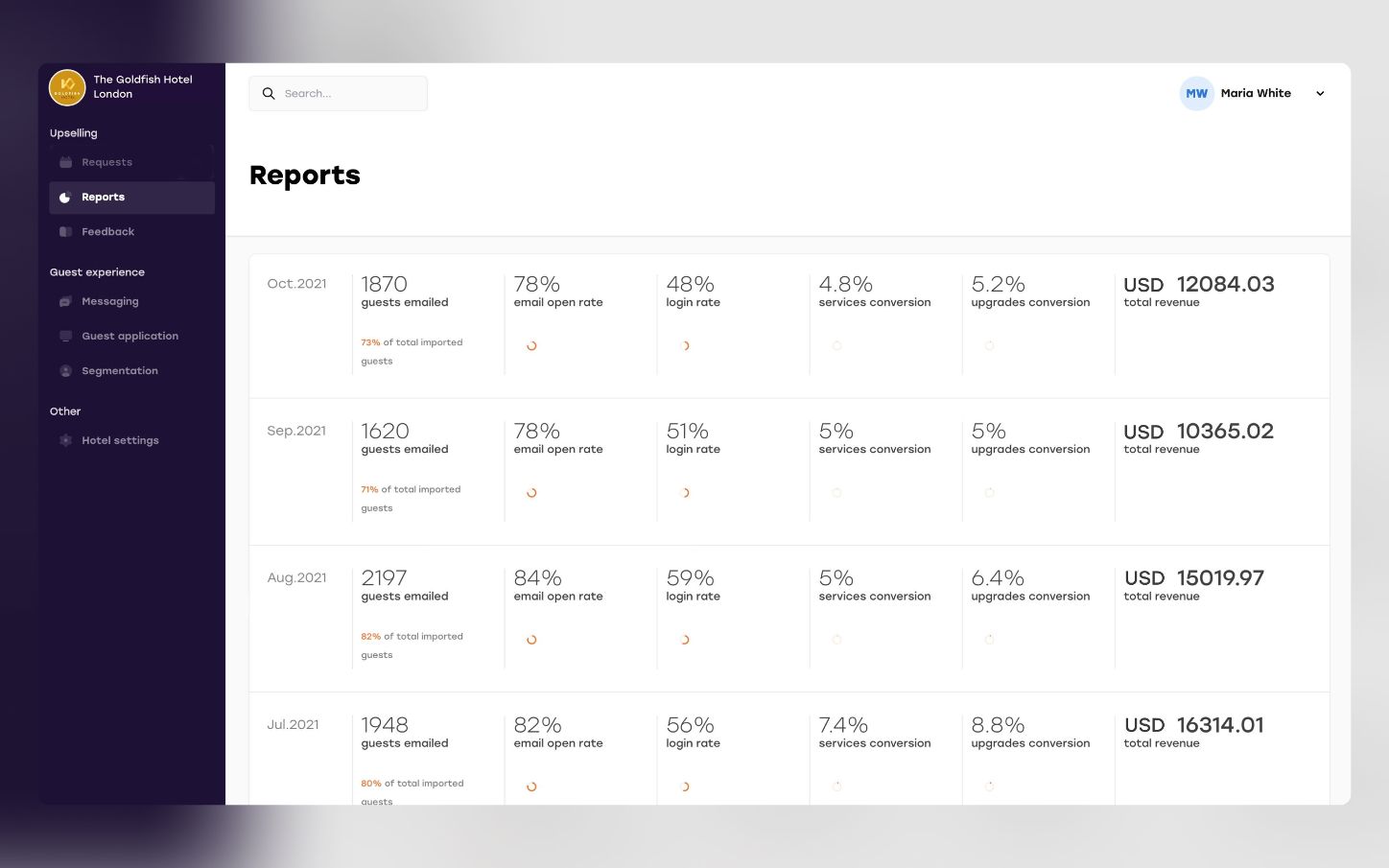Click the Feedback sidebar icon
Screen dimensions: 1389x868
click(65, 232)
